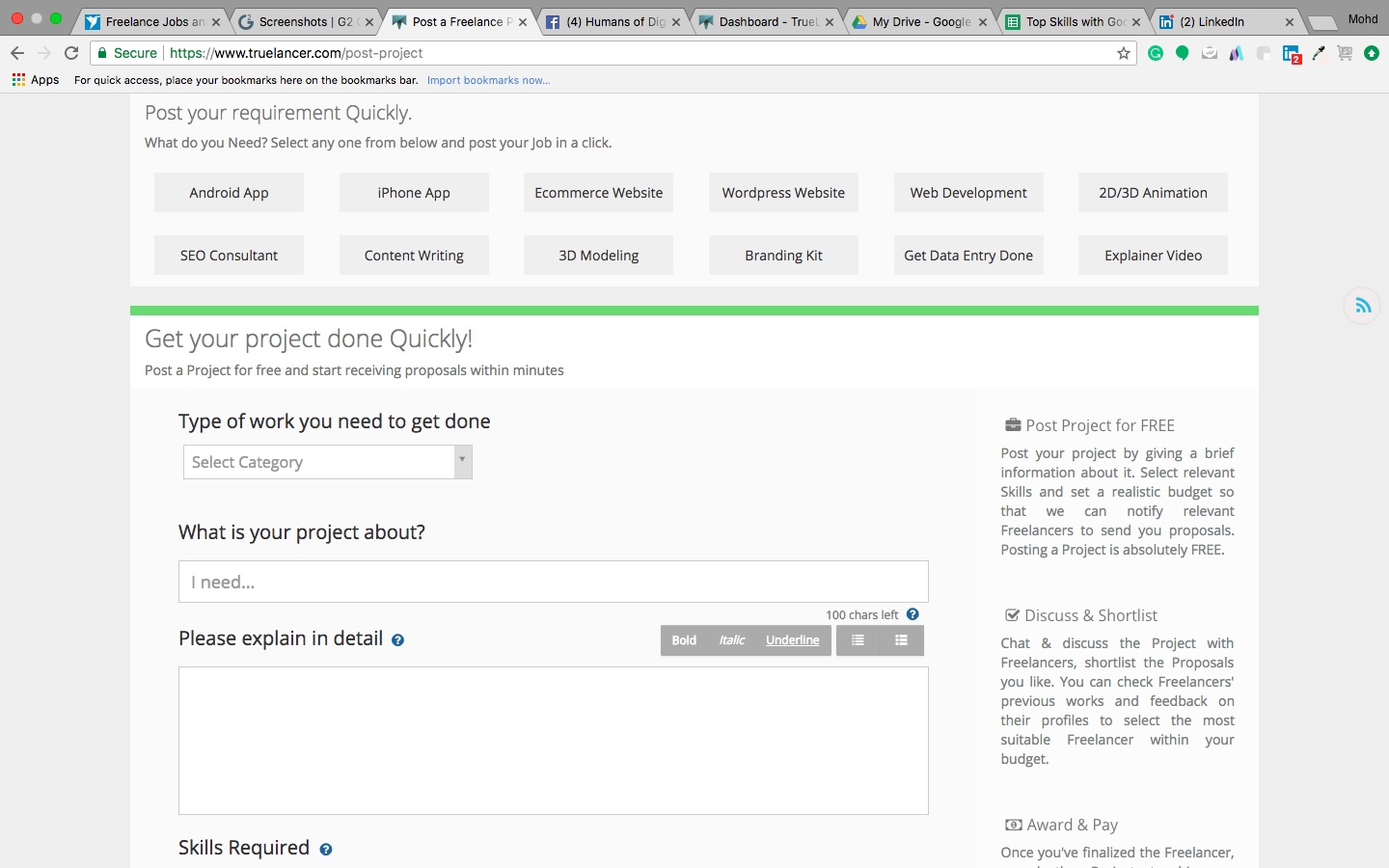Show help for Please explain in detail

click(x=397, y=639)
